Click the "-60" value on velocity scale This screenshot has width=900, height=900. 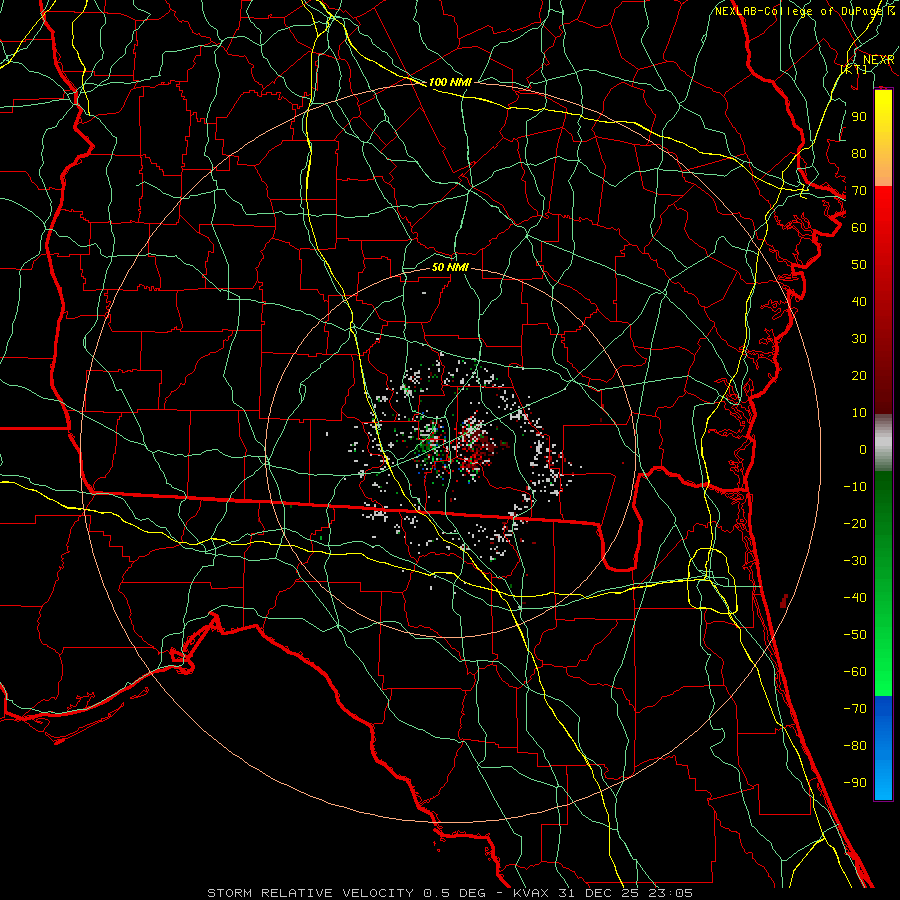point(855,672)
